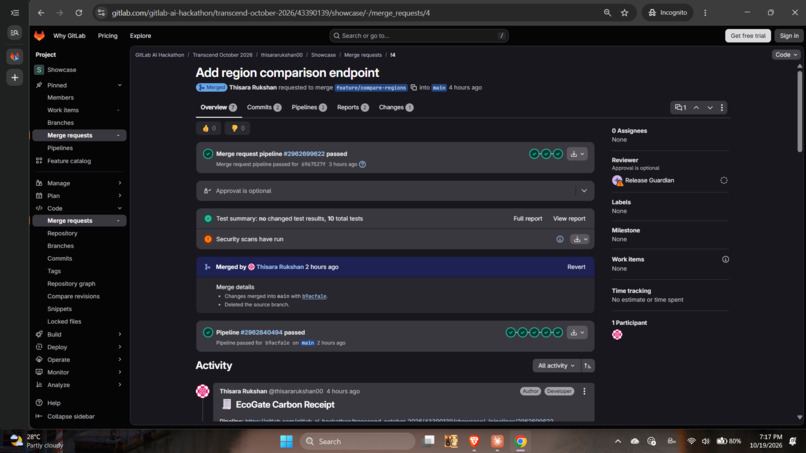Click the View report link

[569, 219]
